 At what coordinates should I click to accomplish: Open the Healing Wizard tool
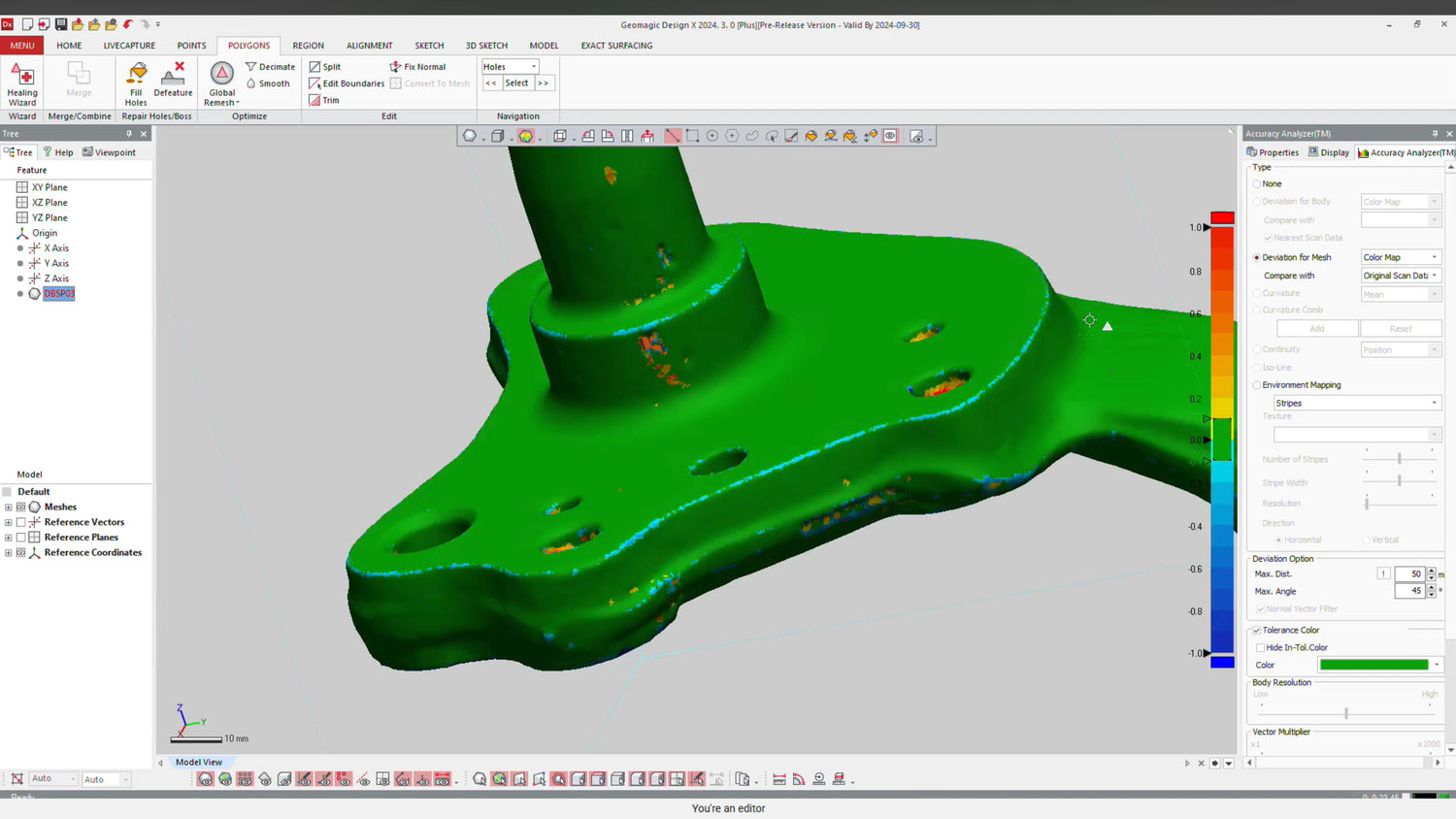(22, 82)
